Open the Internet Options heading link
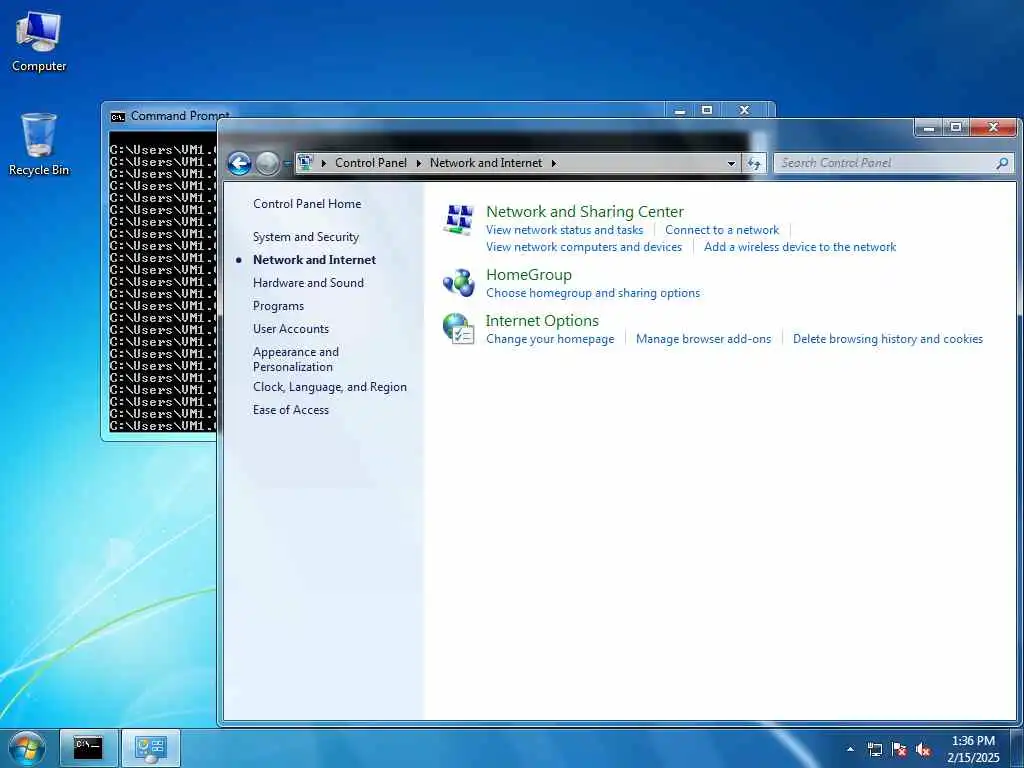This screenshot has height=768, width=1024. (542, 321)
